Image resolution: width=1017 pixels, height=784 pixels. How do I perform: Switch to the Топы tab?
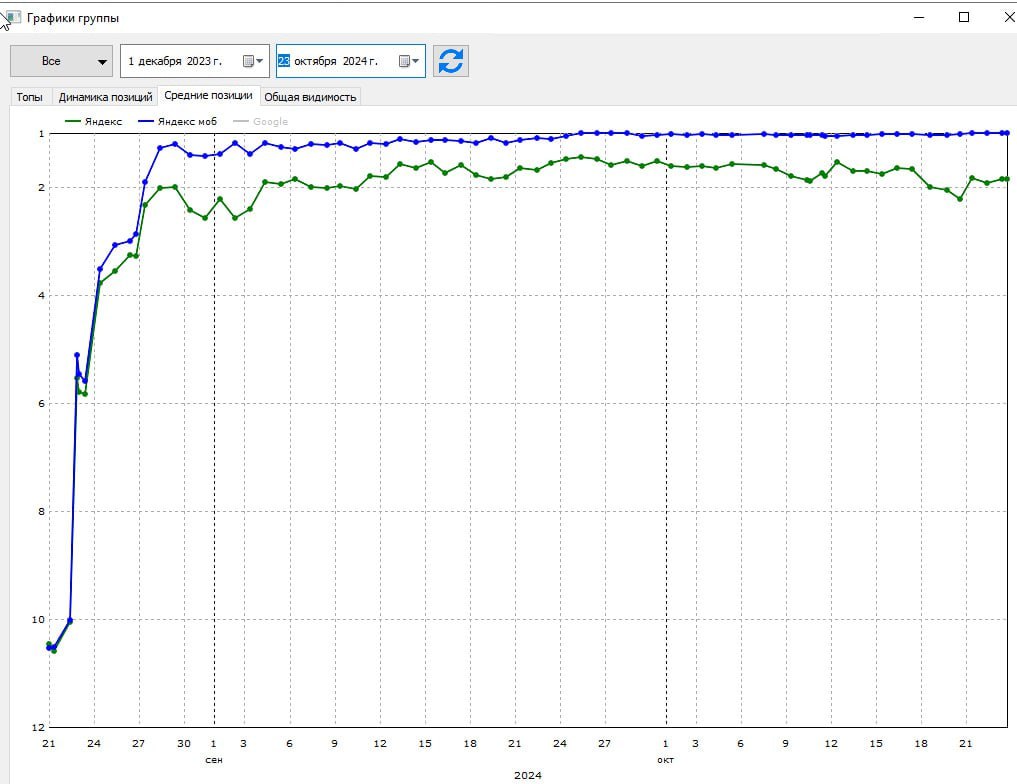click(x=30, y=97)
